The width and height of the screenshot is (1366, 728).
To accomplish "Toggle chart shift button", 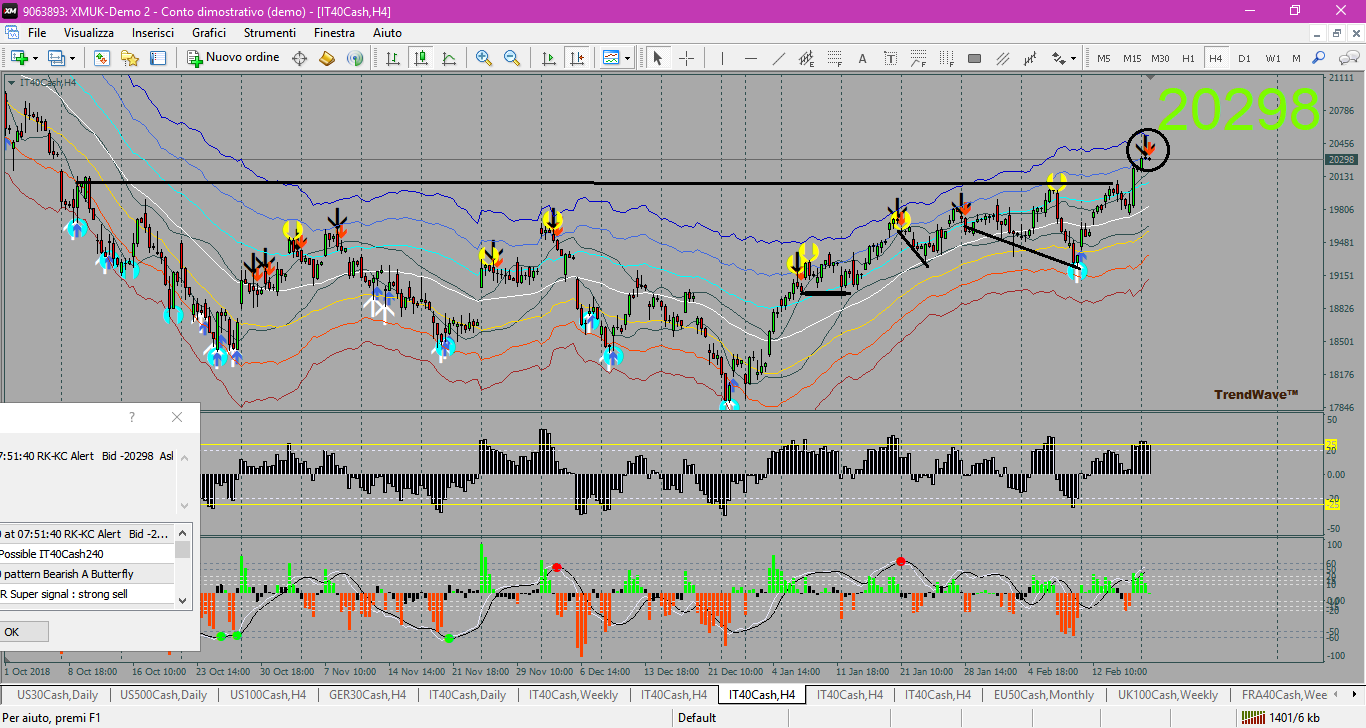I will [576, 58].
